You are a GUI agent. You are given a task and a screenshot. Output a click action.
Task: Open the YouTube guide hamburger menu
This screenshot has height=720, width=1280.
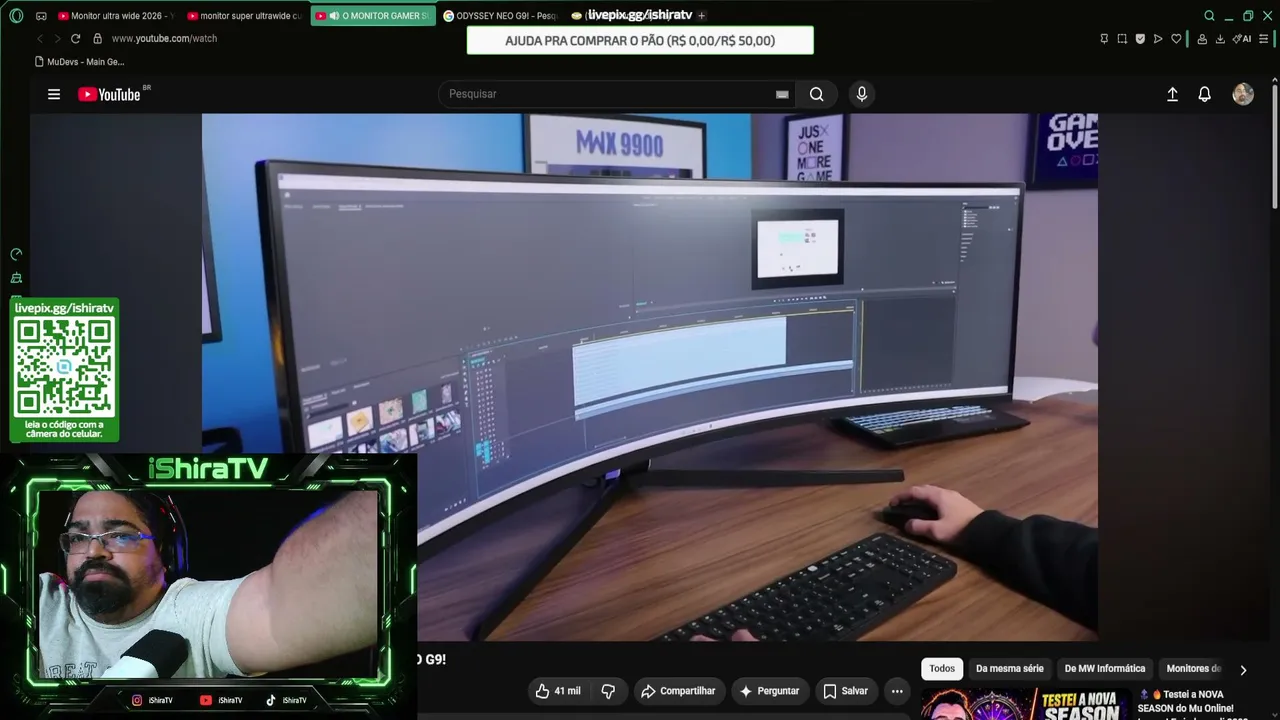tap(54, 94)
